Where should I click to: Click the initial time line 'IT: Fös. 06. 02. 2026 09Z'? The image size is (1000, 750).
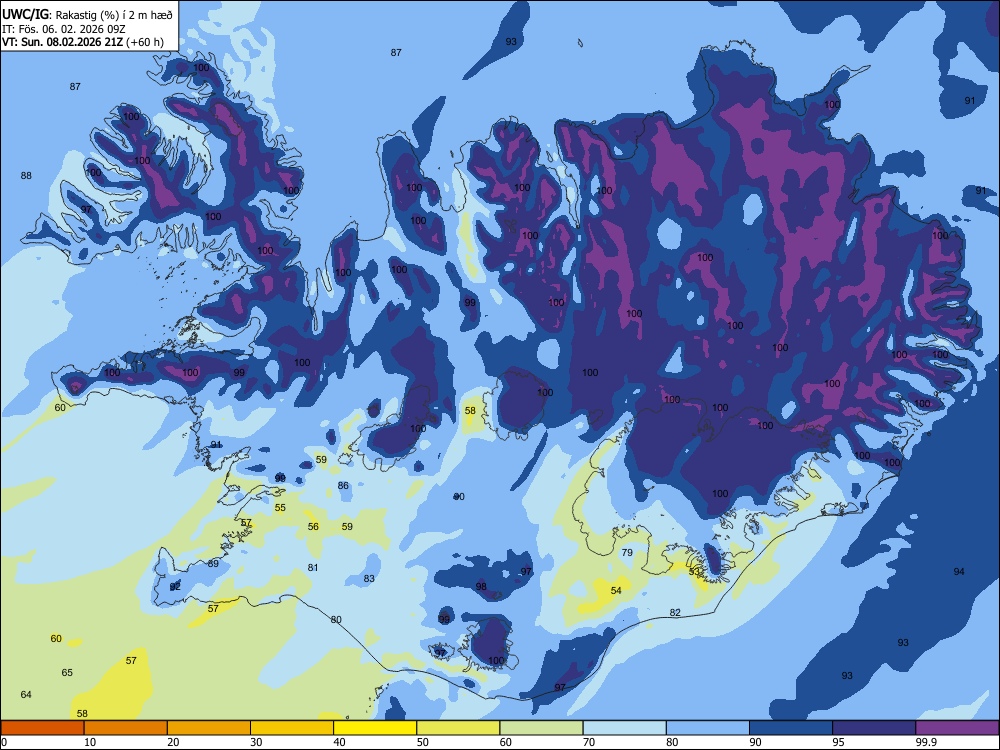[63, 29]
